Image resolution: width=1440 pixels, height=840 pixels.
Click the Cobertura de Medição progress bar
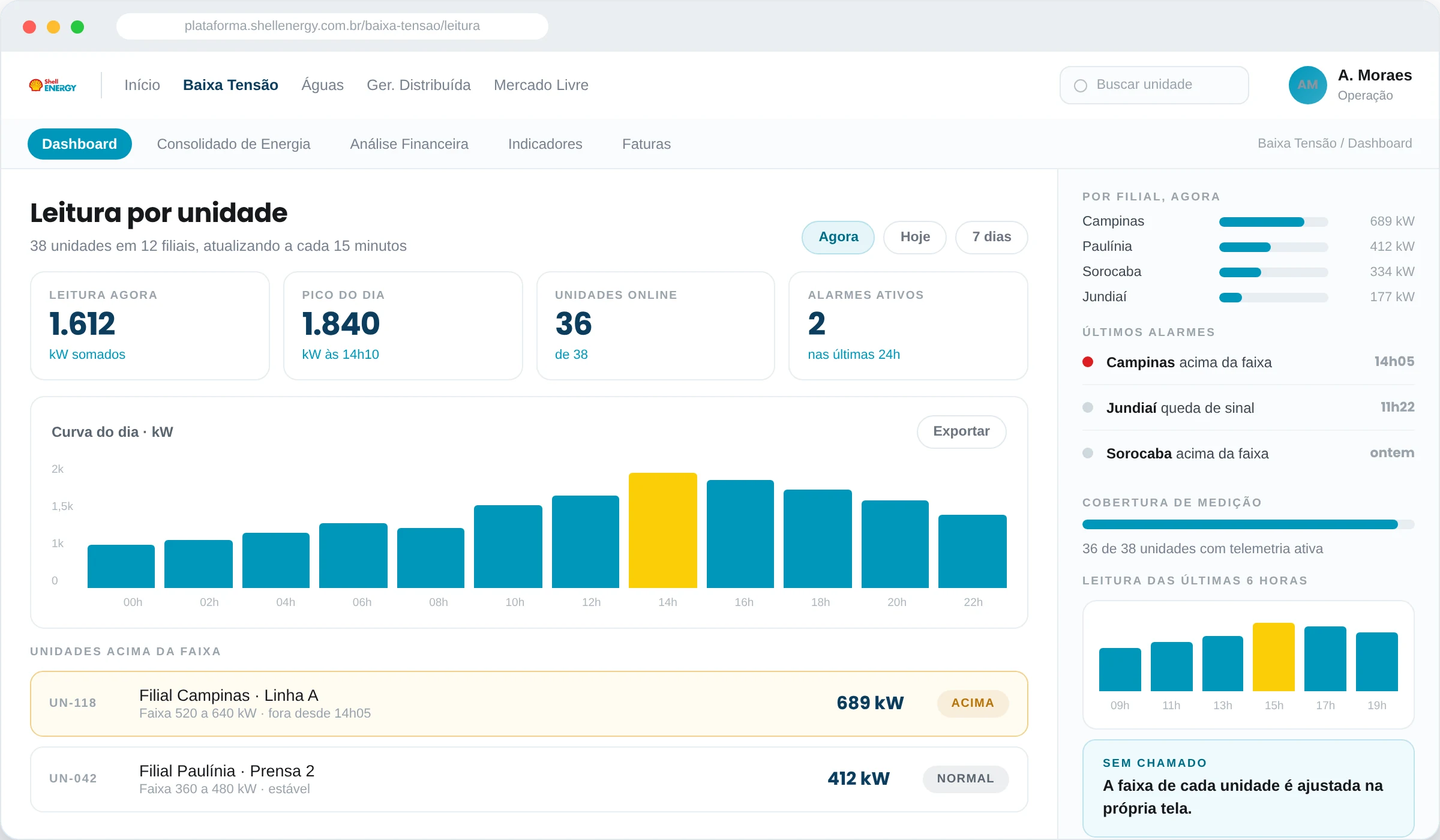coord(1248,524)
